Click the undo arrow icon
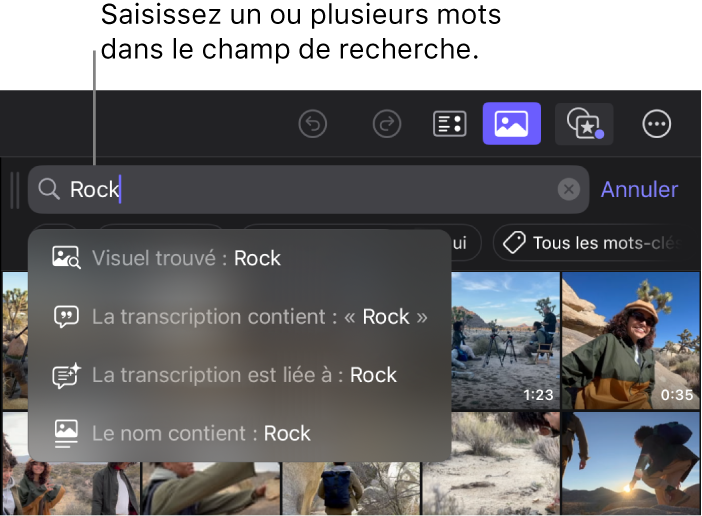702x516 pixels. pos(312,124)
